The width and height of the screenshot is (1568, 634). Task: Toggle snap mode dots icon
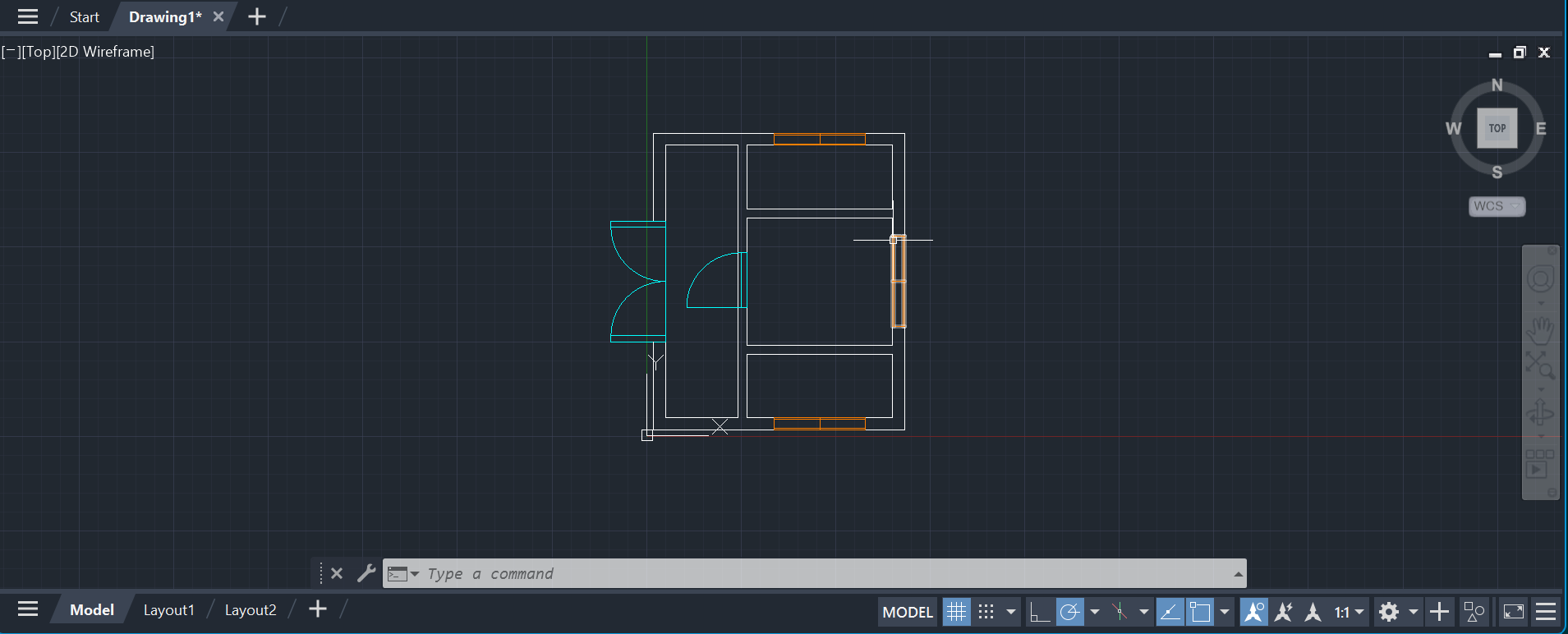click(x=986, y=612)
